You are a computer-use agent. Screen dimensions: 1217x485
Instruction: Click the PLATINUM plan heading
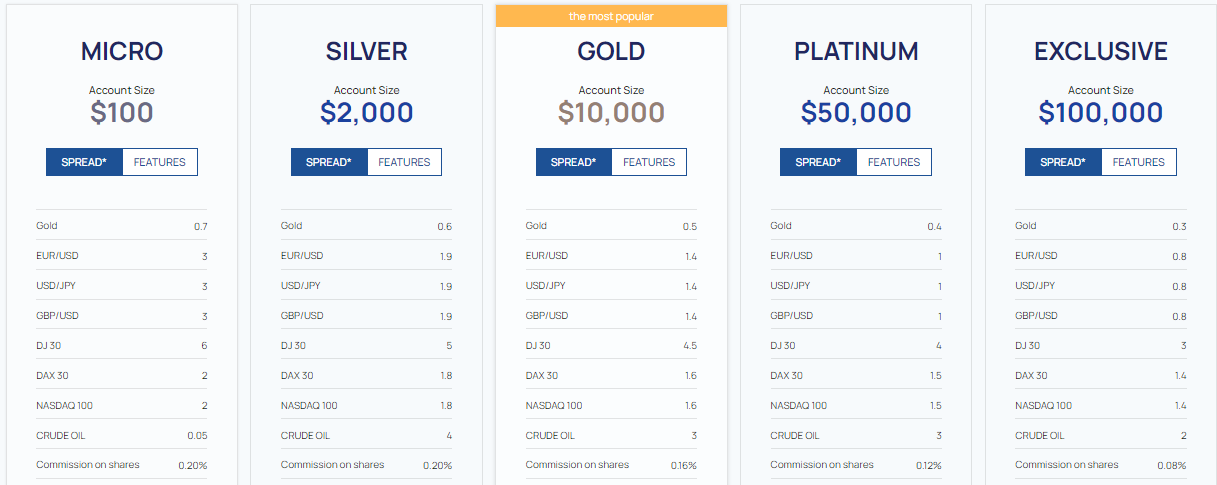pyautogui.click(x=856, y=51)
